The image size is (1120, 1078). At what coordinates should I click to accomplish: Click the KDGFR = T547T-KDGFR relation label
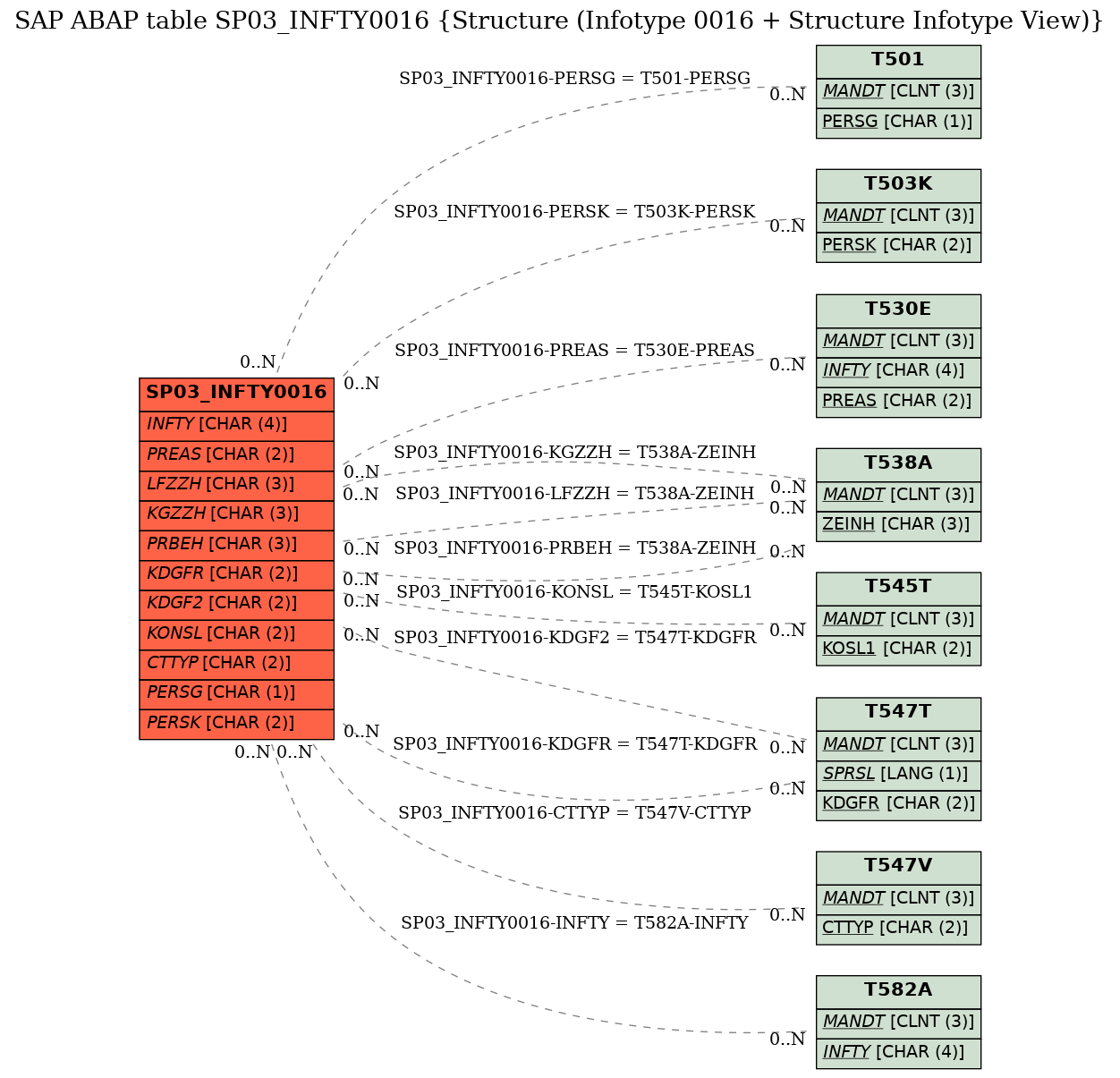pyautogui.click(x=574, y=744)
